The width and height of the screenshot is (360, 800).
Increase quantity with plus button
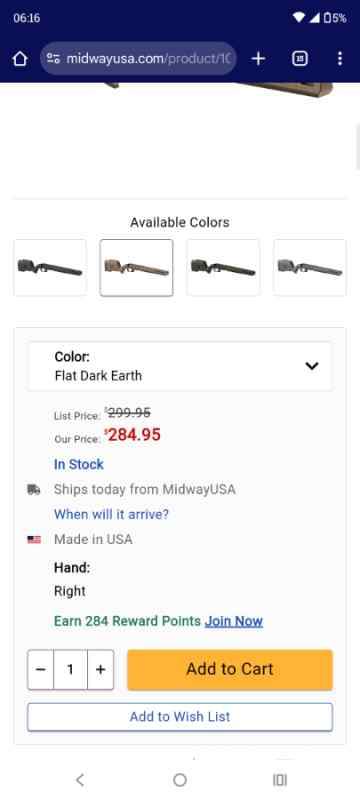[x=100, y=669]
